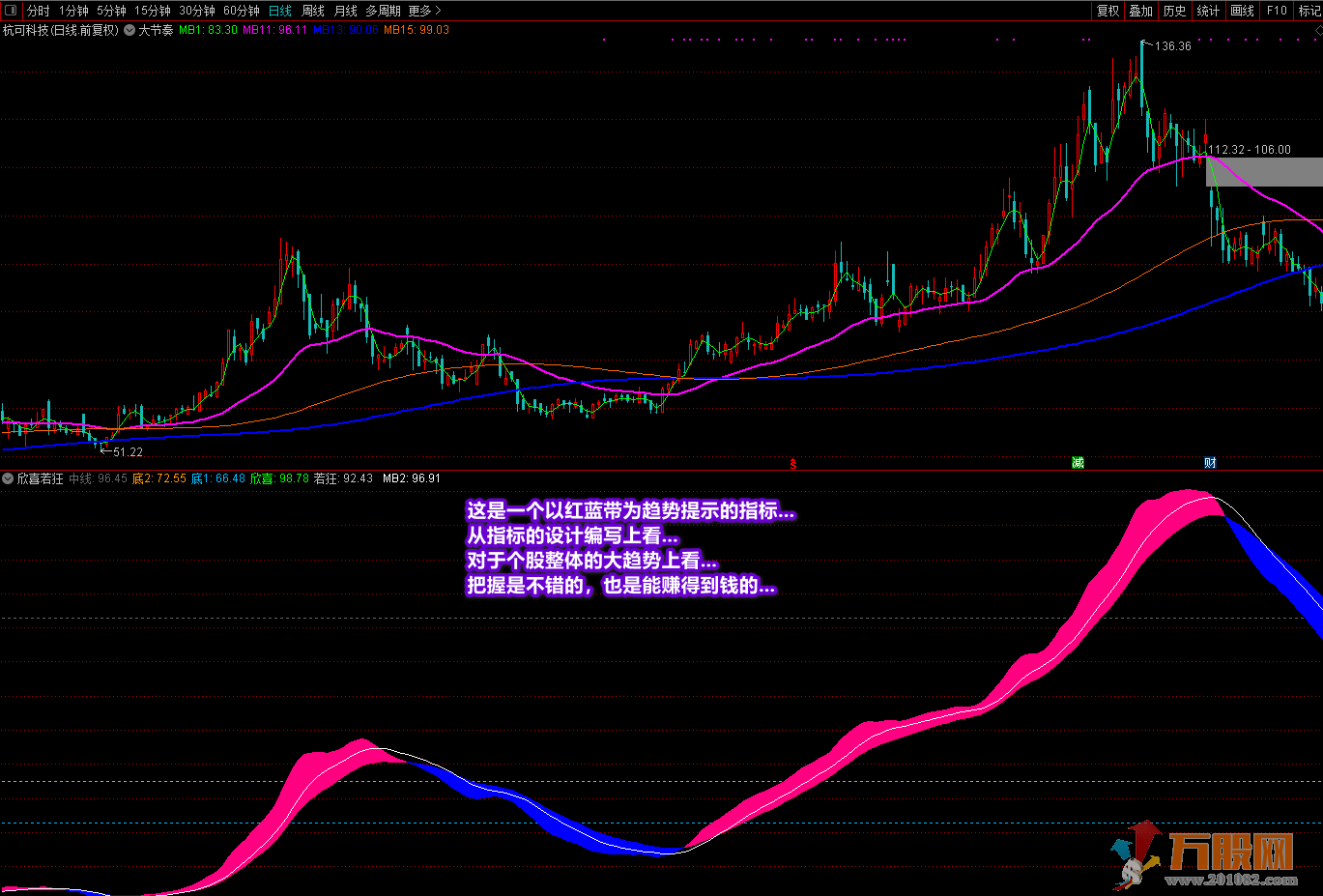Screen dimensions: 1323x896
Task: Click the blue 财 marker on time axis
Action: pos(1210,463)
